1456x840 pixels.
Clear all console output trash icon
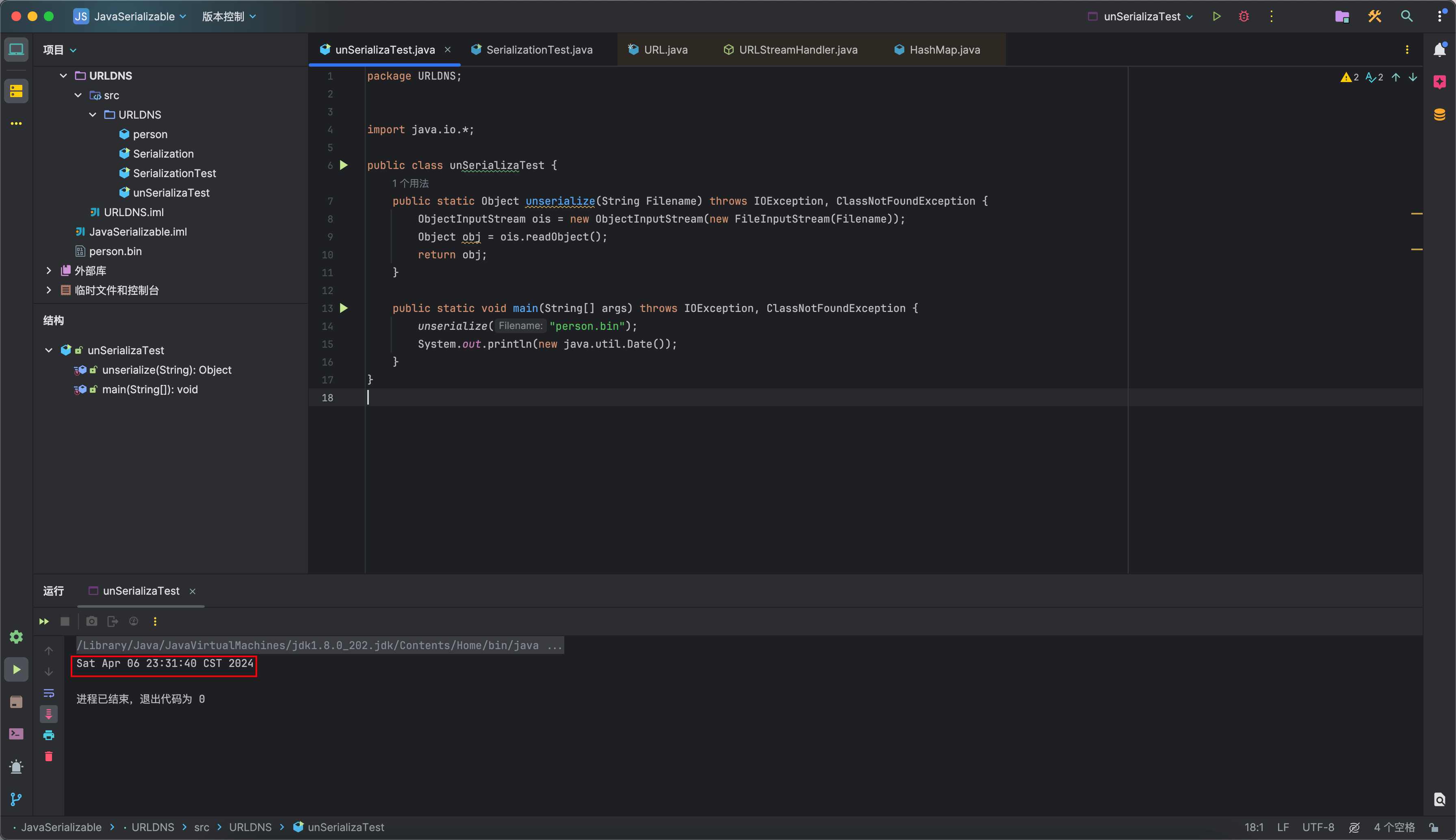48,756
